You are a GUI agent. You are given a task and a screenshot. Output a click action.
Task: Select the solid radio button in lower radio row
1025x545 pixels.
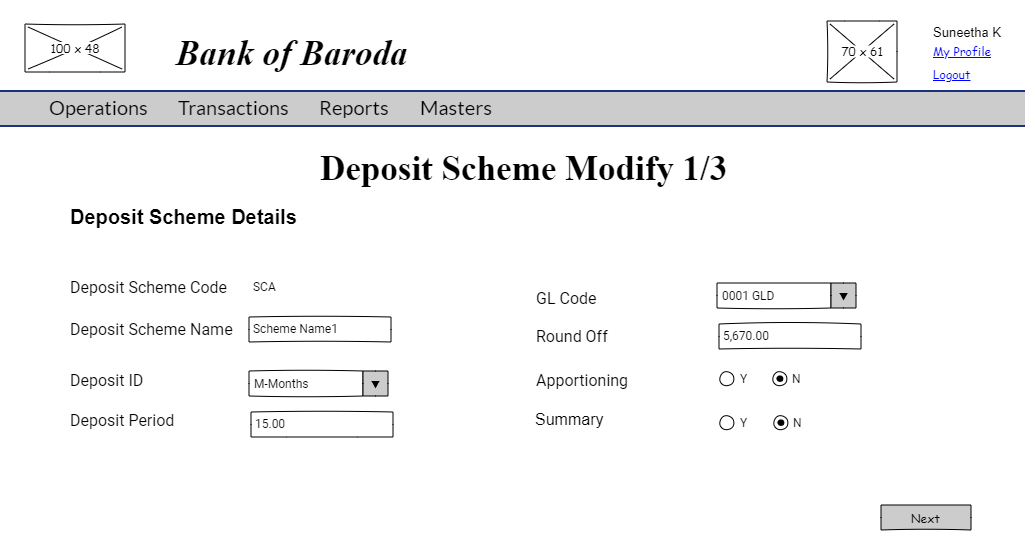coord(727,423)
